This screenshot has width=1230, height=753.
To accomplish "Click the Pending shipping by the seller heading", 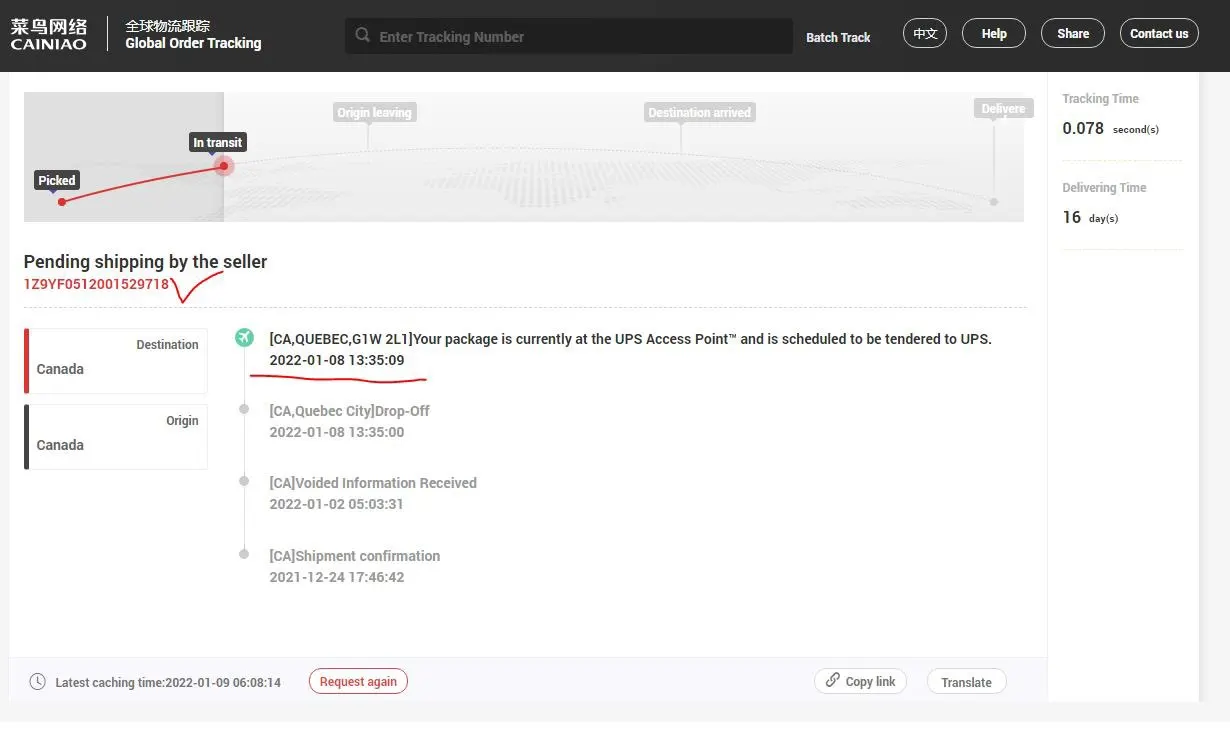I will click(145, 262).
